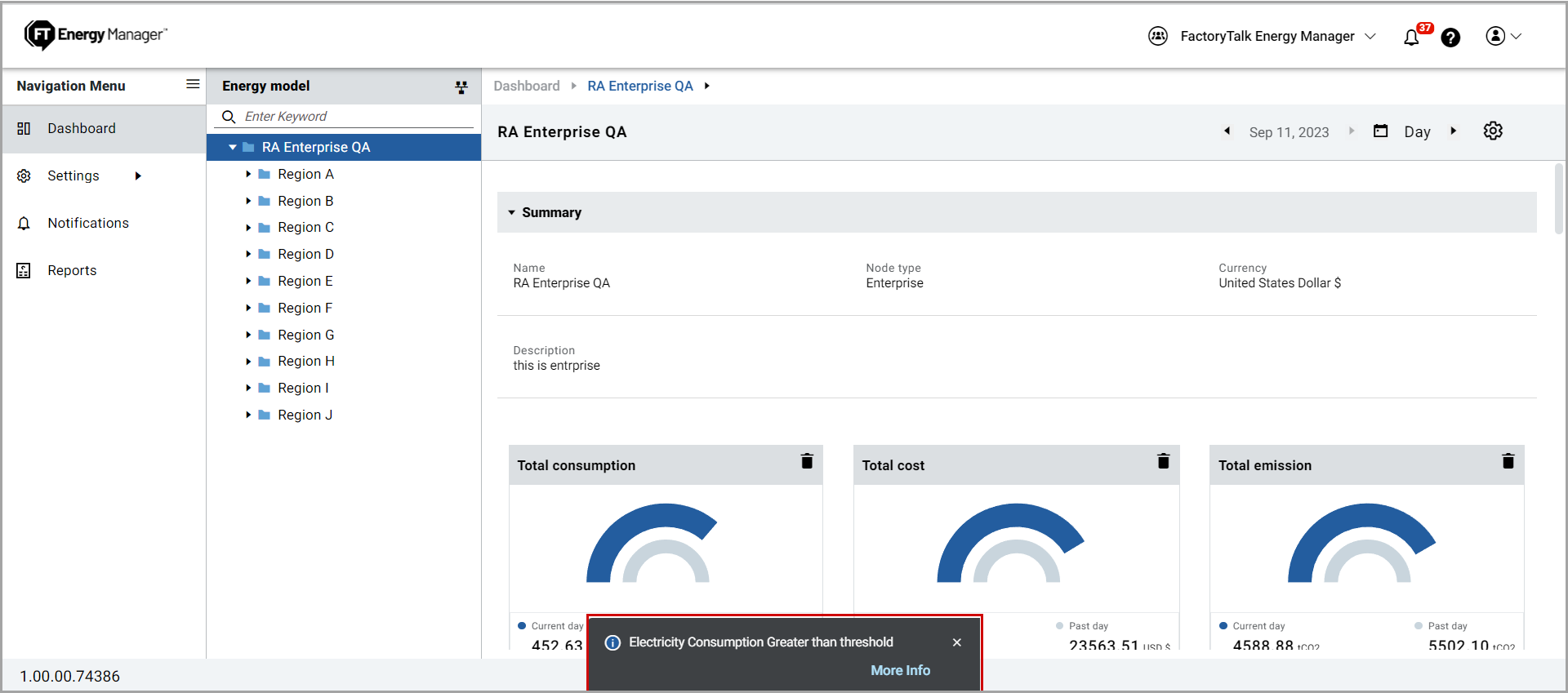
Task: Collapse the RA Enterprise QA tree node
Action: (233, 148)
